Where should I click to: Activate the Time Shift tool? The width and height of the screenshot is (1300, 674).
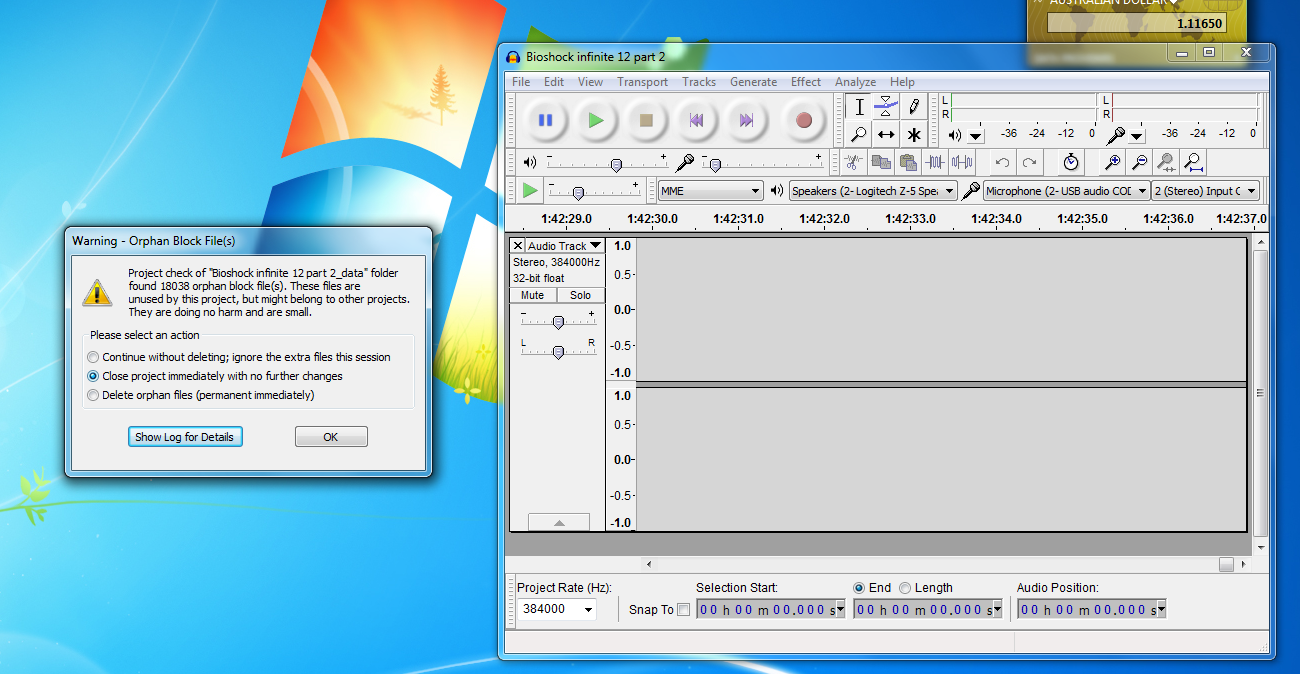[x=885, y=134]
